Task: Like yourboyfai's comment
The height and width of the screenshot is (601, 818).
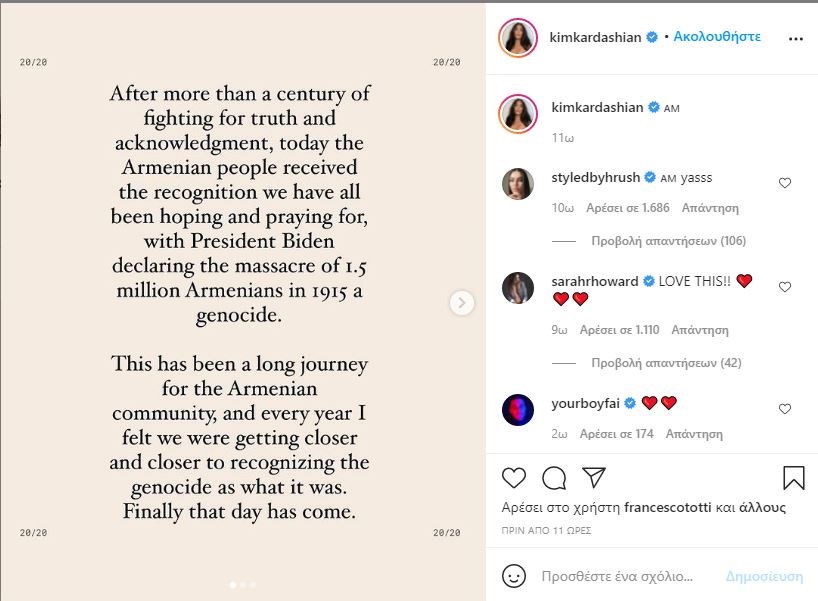Action: pos(785,409)
